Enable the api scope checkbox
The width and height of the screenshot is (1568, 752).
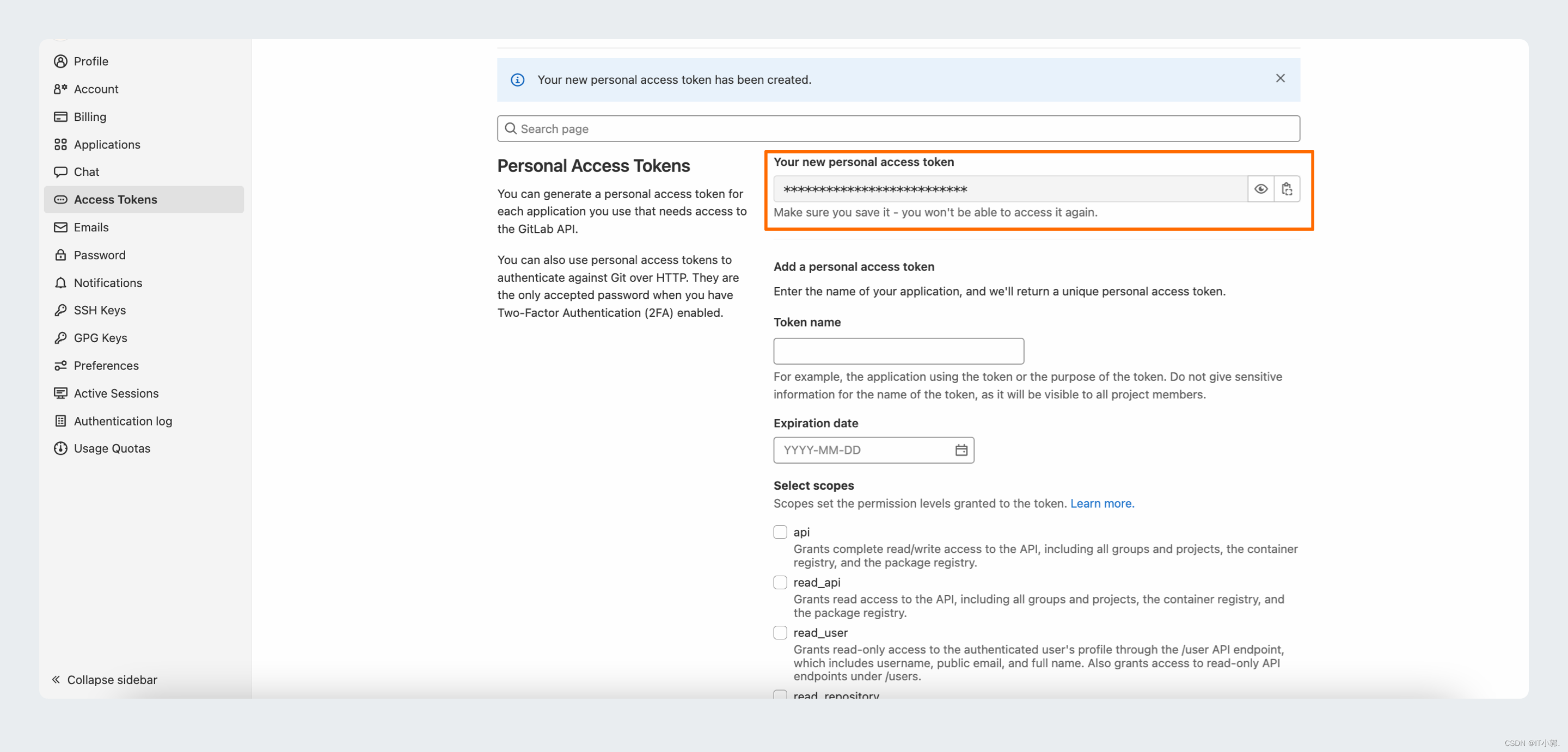(780, 531)
